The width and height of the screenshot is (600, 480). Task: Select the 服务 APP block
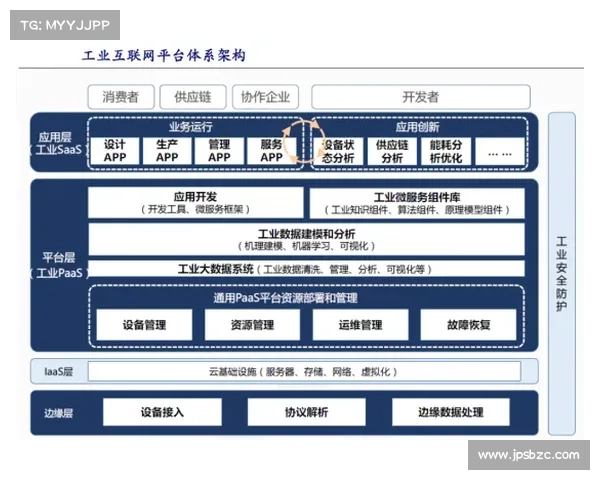272,151
